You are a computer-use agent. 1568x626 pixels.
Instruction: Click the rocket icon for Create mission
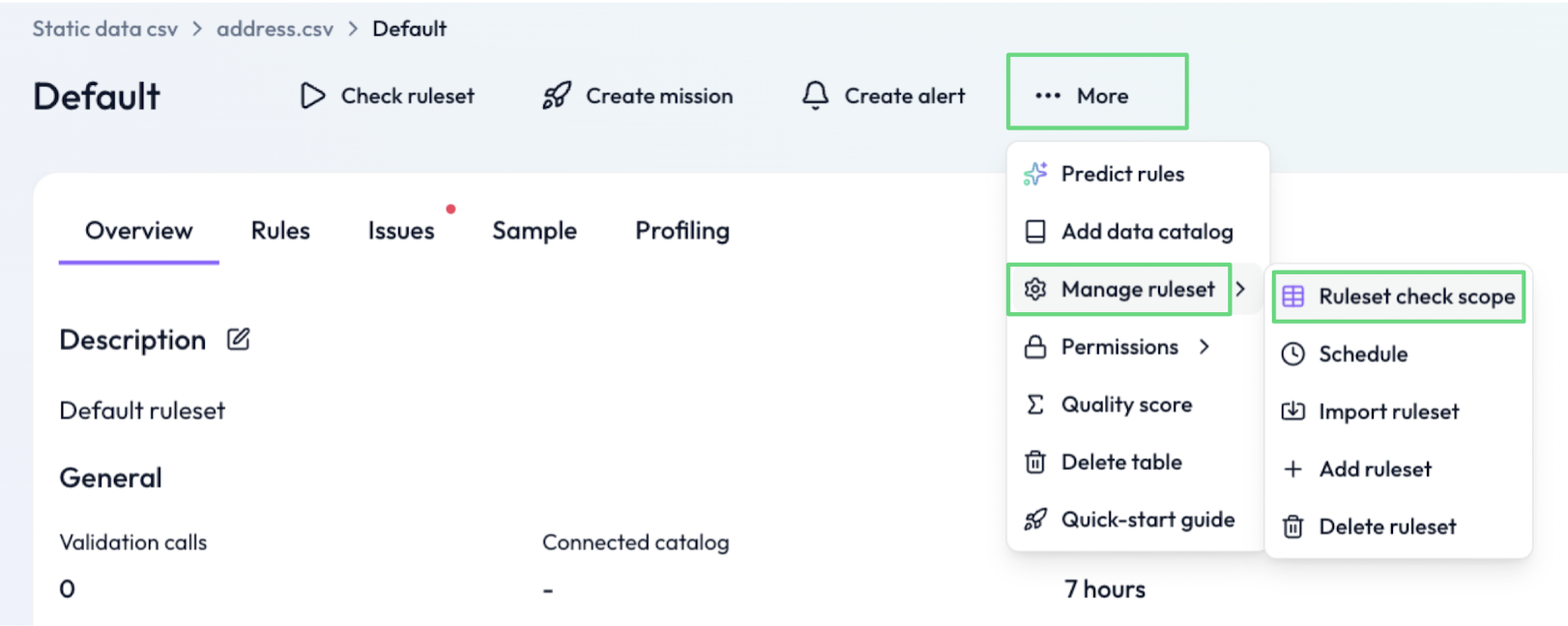(x=557, y=96)
